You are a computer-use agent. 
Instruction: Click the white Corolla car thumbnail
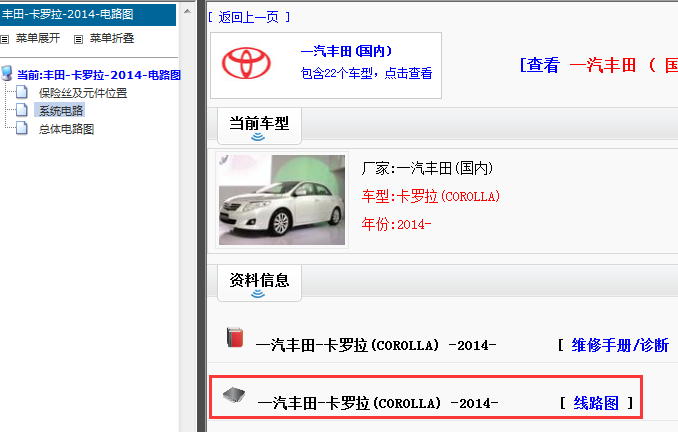click(282, 200)
